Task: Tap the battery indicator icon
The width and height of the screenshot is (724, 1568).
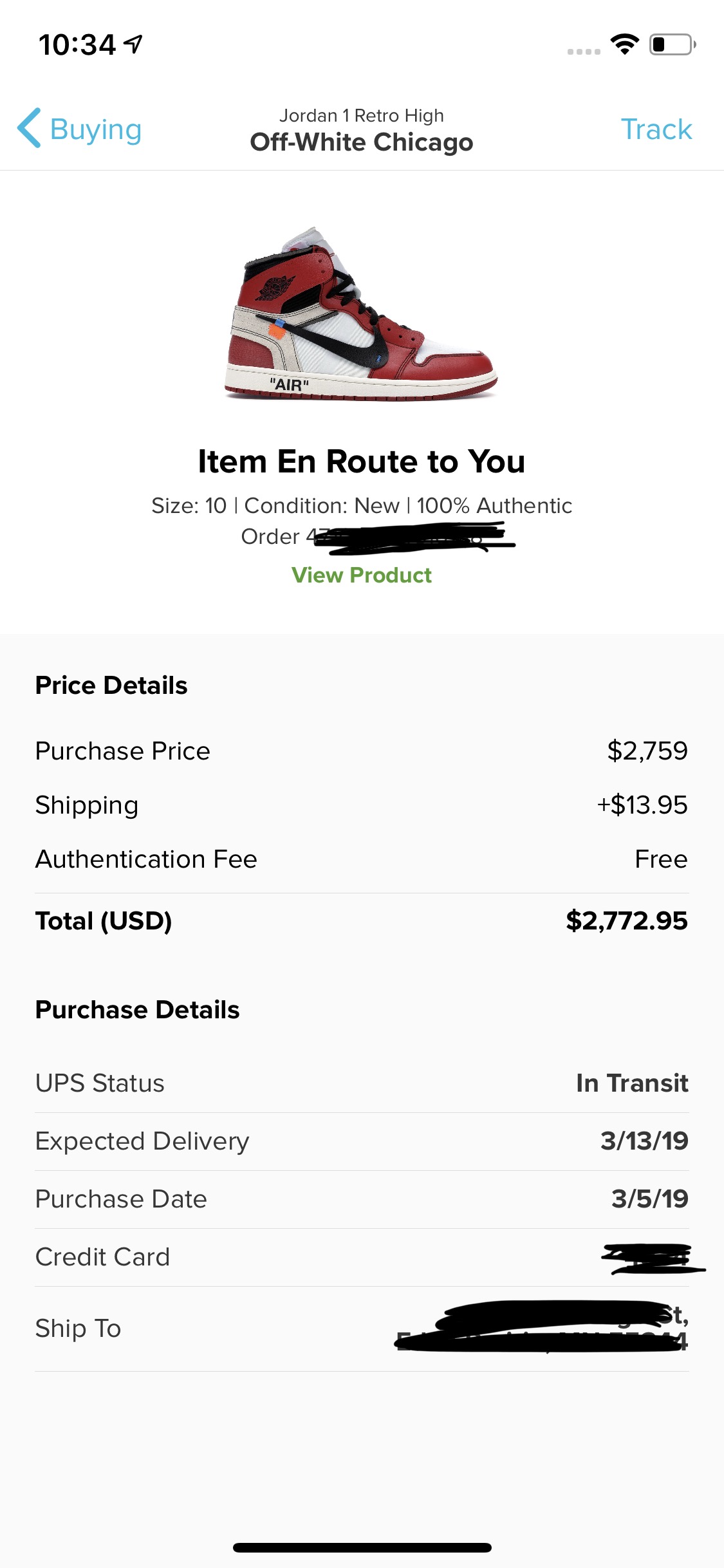Action: pyautogui.click(x=672, y=44)
